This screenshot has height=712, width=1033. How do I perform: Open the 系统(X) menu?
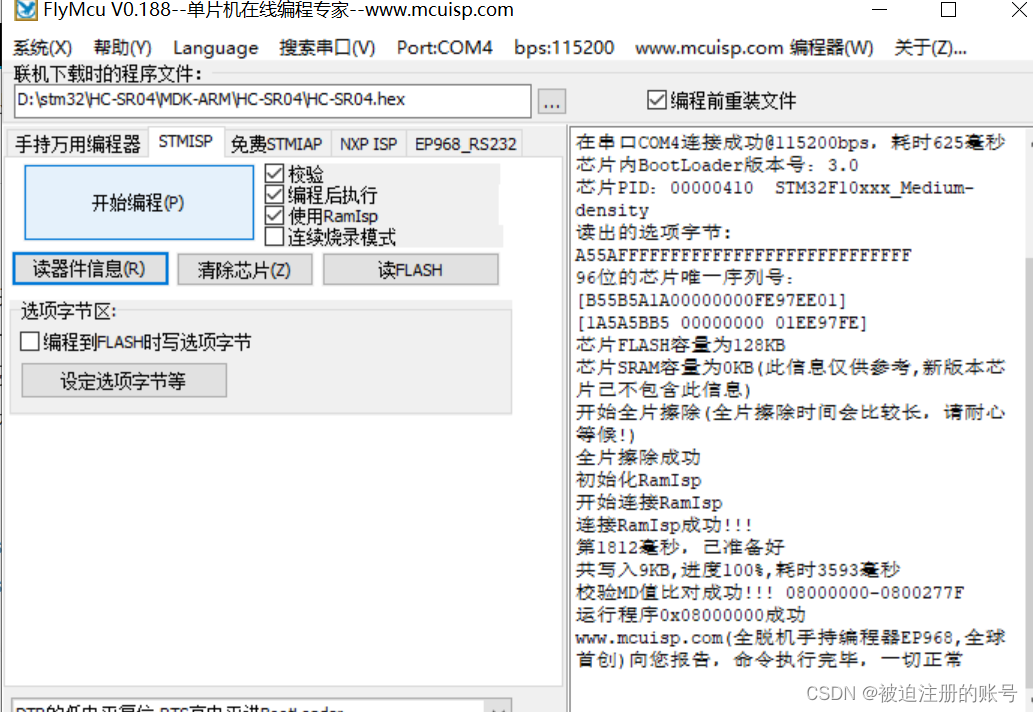40,46
